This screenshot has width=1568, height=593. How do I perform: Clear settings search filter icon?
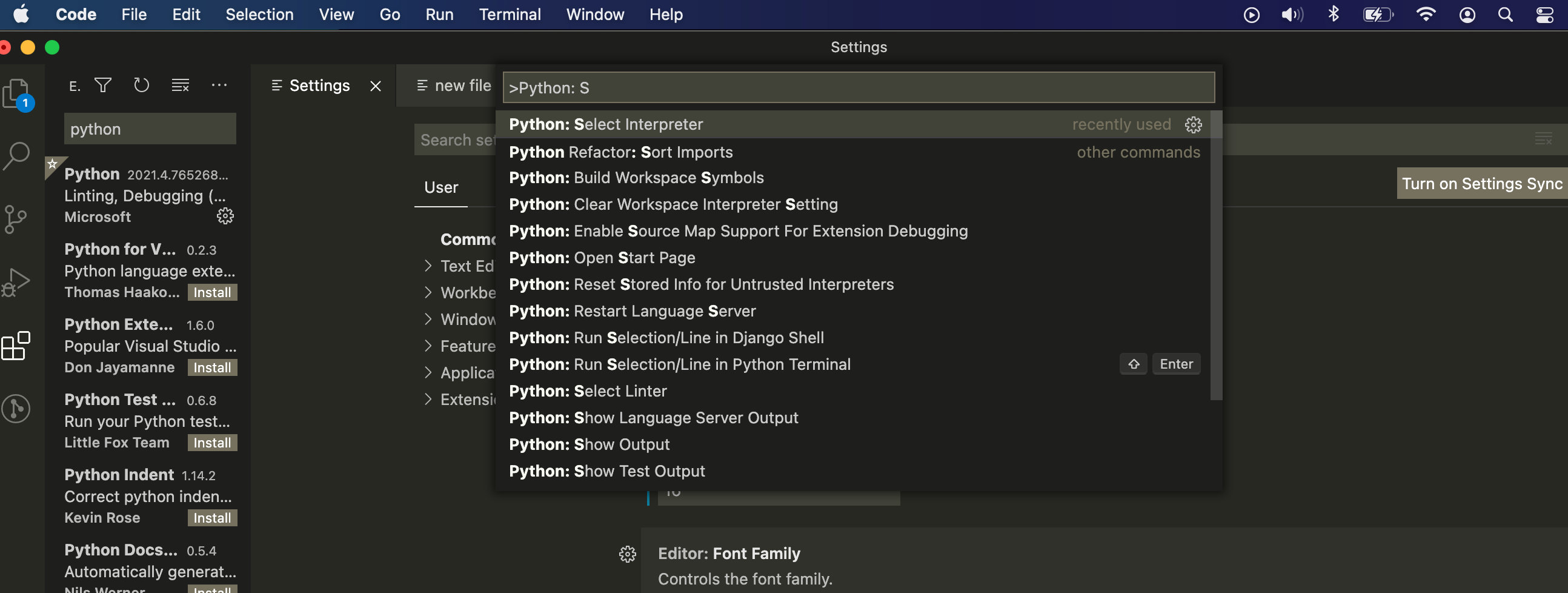click(x=1543, y=139)
